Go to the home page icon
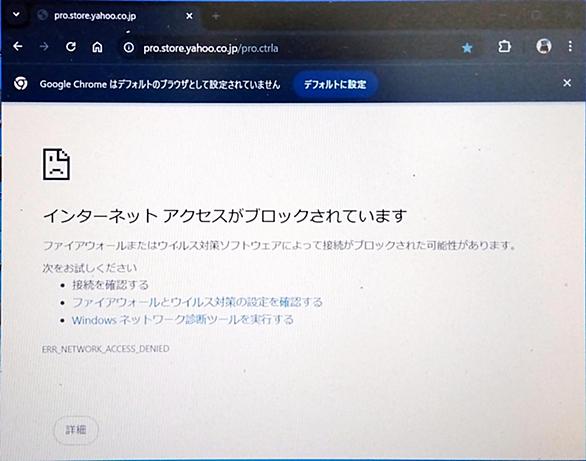586x461 pixels. (x=97, y=47)
